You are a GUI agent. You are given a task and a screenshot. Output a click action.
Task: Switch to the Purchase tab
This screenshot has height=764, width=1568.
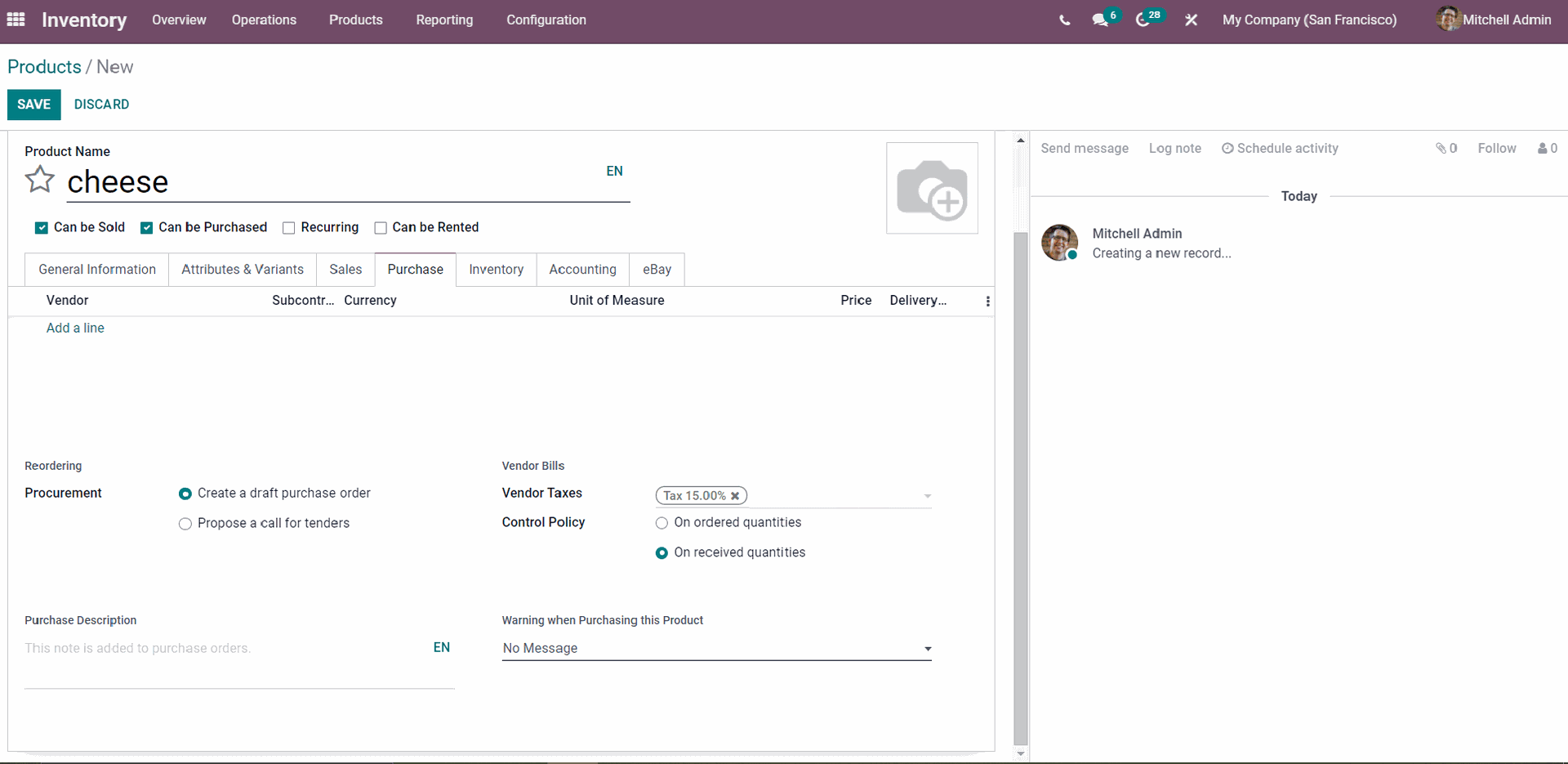click(x=416, y=270)
